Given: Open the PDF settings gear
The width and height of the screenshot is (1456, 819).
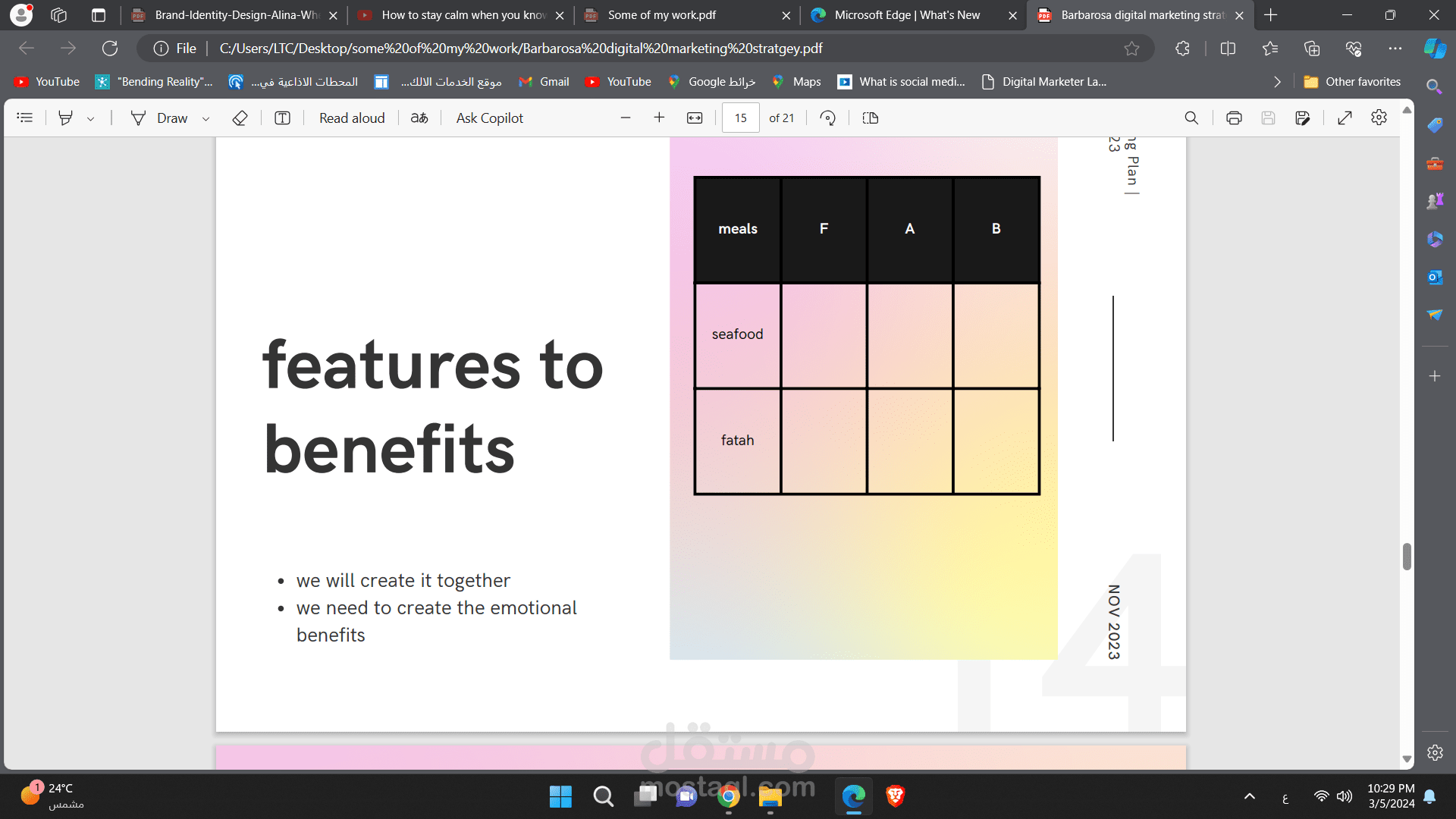Looking at the screenshot, I should pos(1379,118).
